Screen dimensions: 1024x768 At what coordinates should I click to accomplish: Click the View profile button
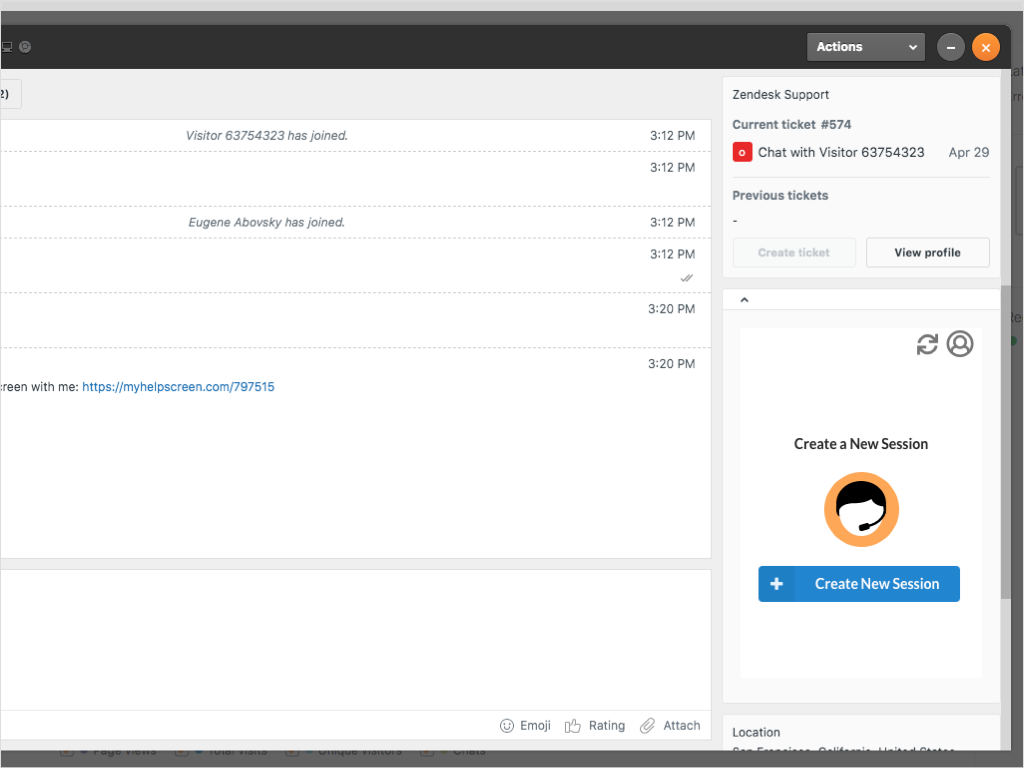pos(927,252)
